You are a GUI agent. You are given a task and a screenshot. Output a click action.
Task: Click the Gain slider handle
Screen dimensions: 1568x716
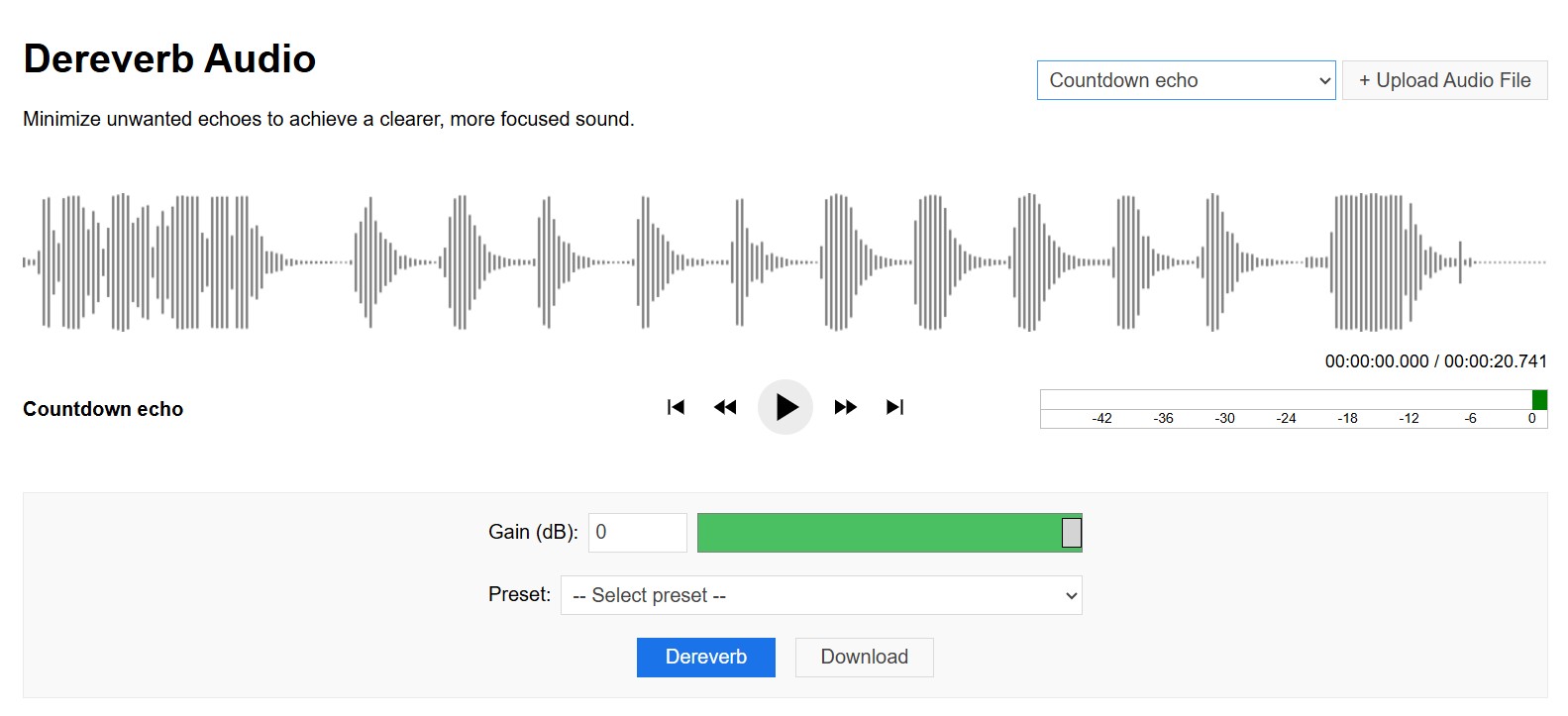(1071, 533)
